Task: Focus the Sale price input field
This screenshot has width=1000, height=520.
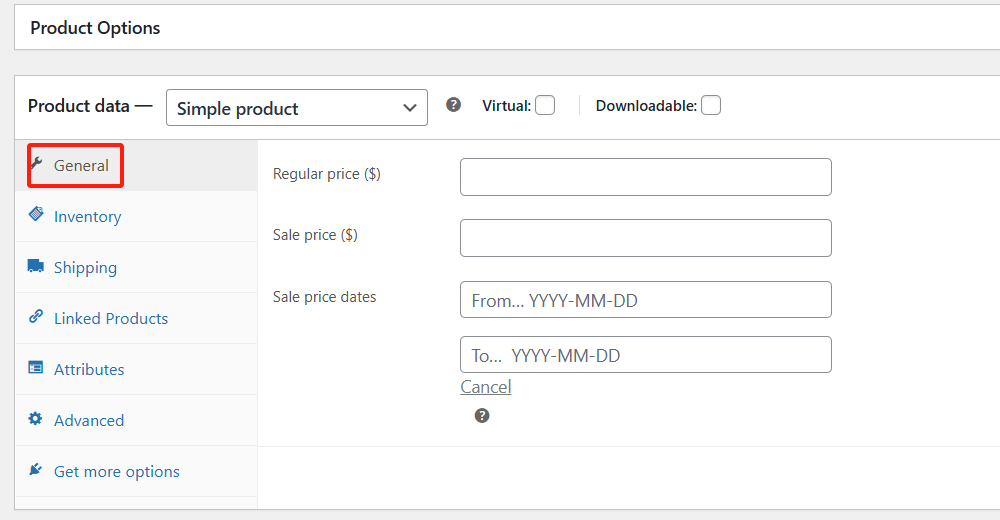Action: click(645, 238)
